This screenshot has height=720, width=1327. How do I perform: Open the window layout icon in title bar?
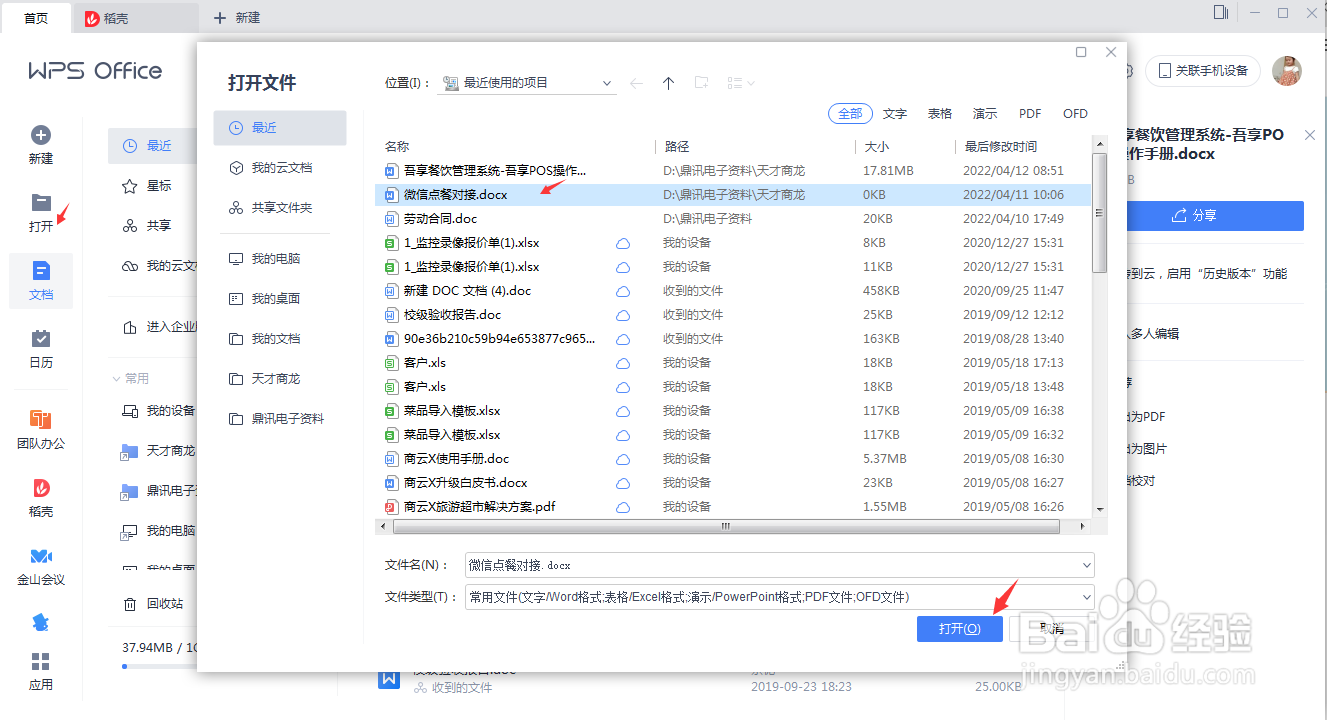1219,13
